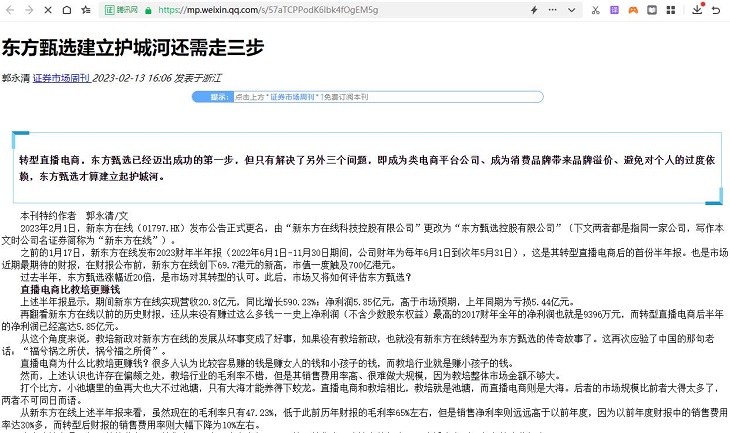The height and width of the screenshot is (433, 730).
Task: Go to the browser home page
Action: coord(67,9)
